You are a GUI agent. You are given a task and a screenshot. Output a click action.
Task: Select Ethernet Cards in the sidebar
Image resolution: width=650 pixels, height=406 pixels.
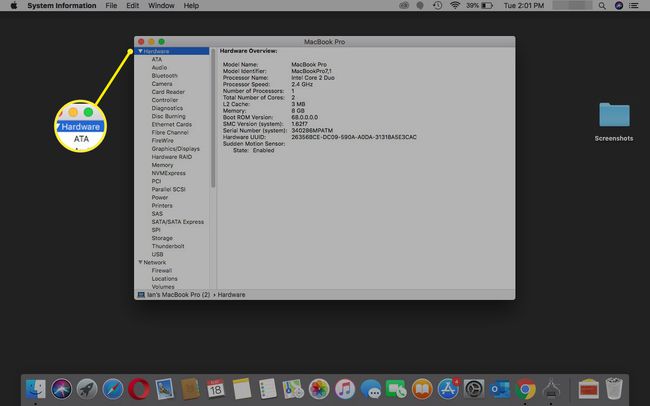click(x=172, y=124)
